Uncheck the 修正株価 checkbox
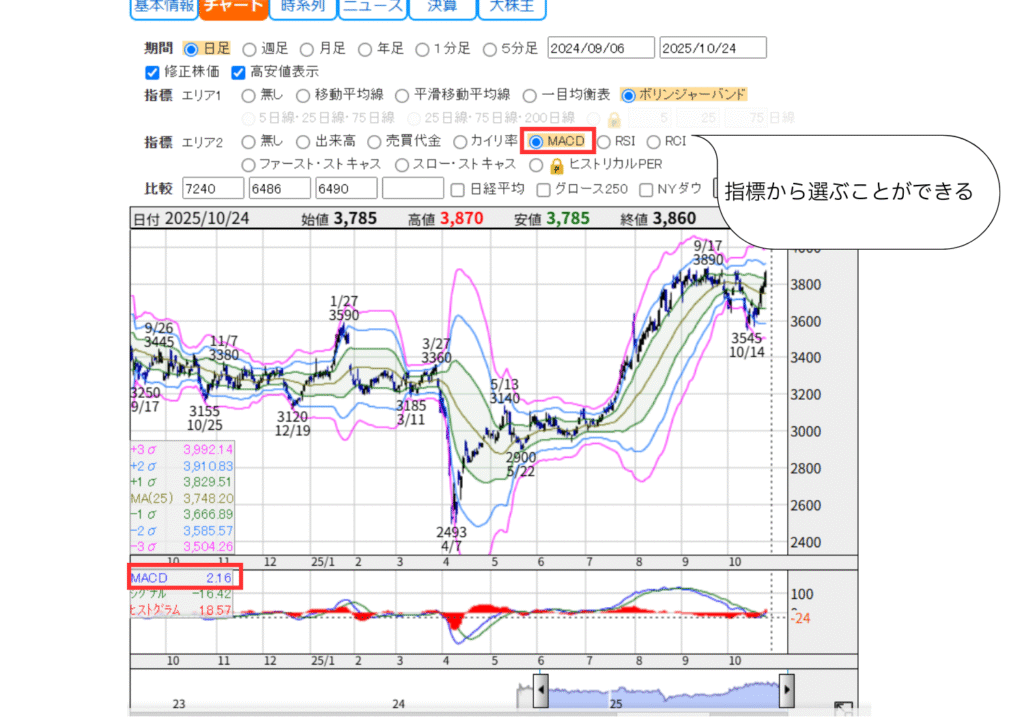This screenshot has height=717, width=1024. coord(152,72)
